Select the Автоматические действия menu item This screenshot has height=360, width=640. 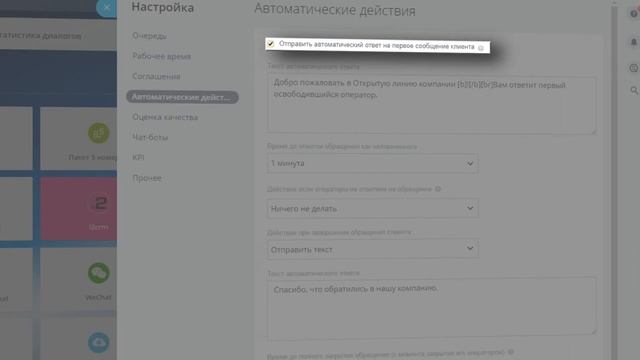(x=182, y=97)
